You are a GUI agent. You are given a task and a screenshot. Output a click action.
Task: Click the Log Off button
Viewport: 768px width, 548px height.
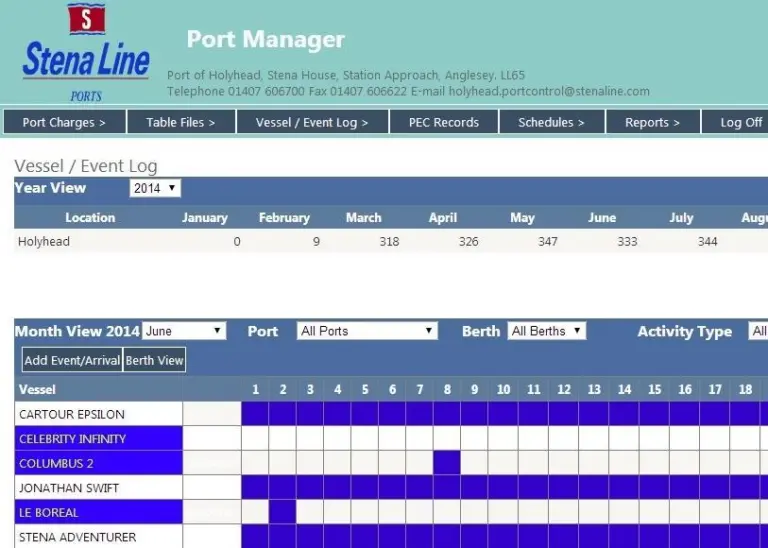click(735, 122)
